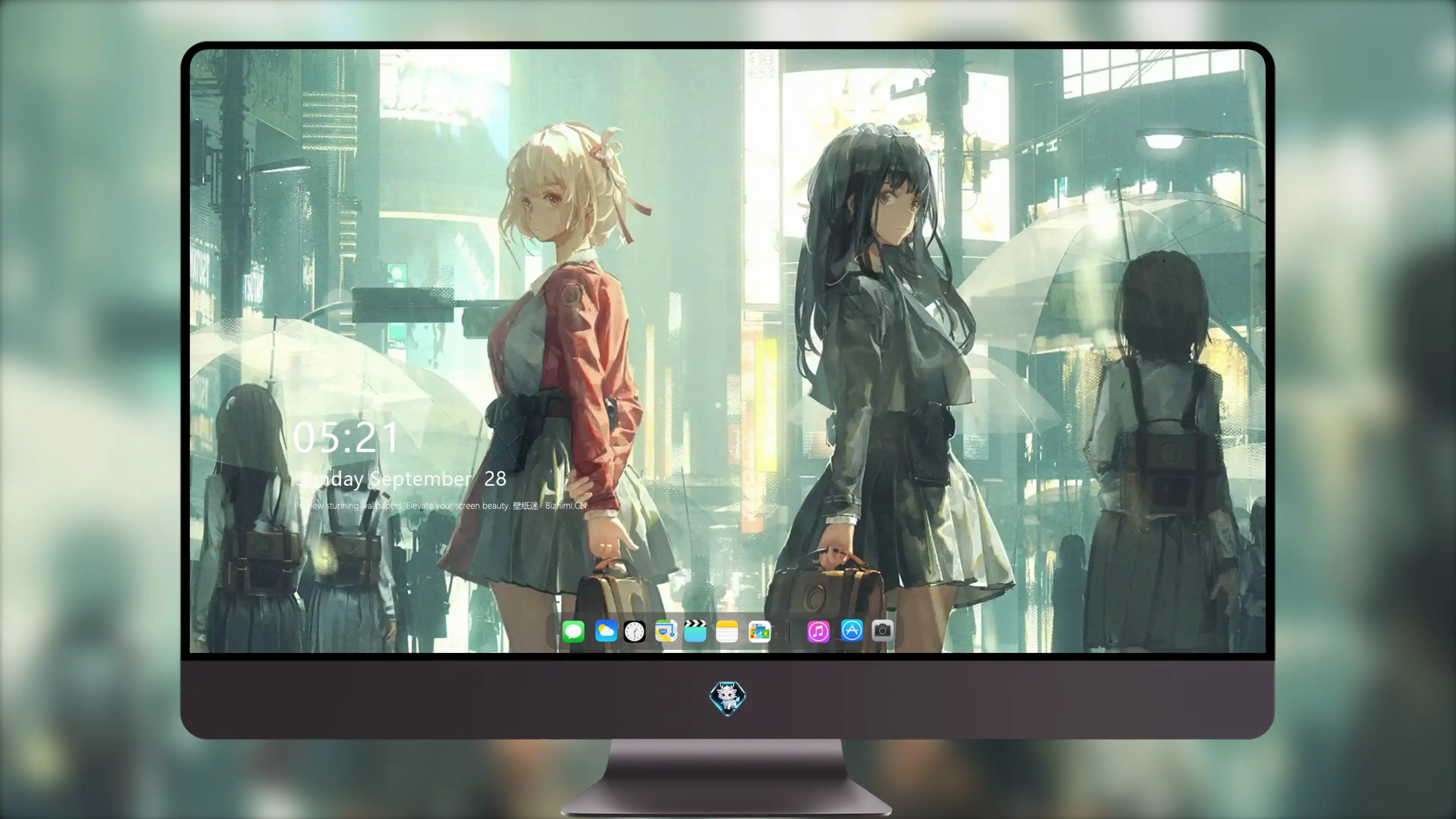Click the 05:21 clock widget

(x=346, y=438)
